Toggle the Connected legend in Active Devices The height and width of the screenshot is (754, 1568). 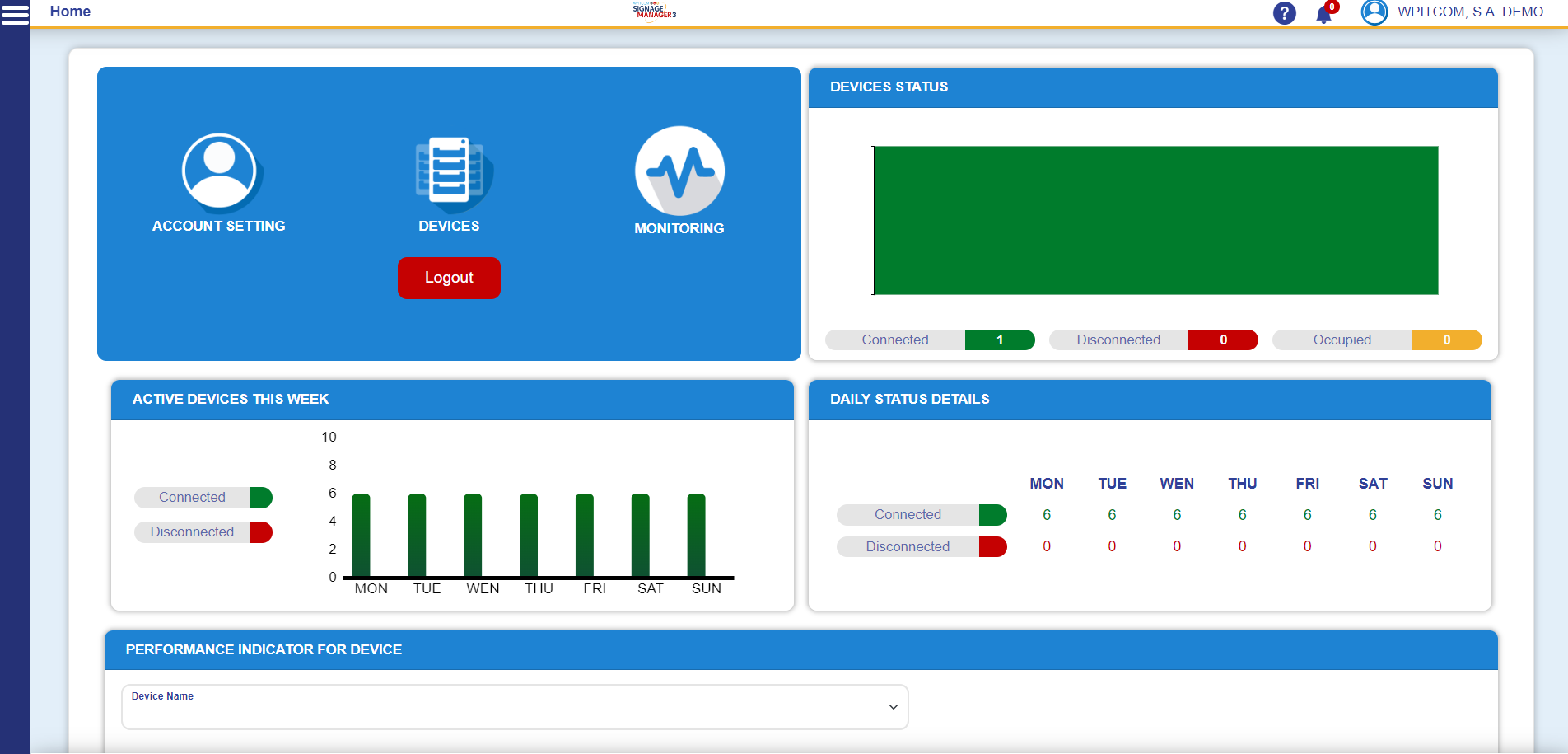[203, 497]
